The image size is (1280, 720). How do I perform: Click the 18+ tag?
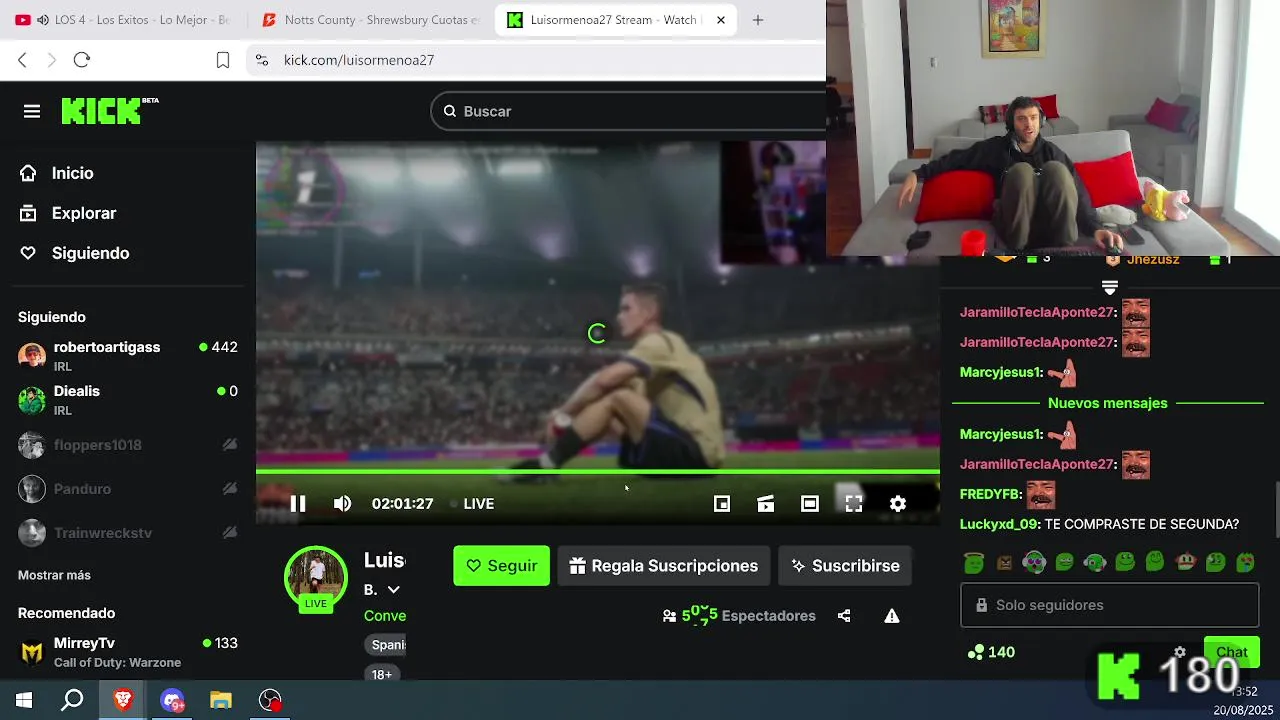(382, 675)
